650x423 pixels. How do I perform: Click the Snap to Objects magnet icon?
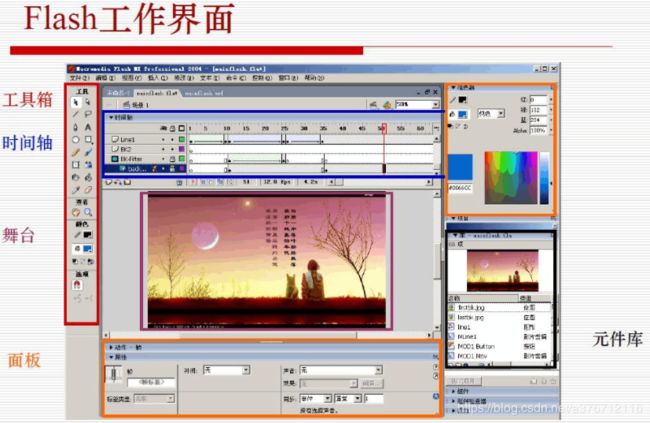pyautogui.click(x=77, y=285)
